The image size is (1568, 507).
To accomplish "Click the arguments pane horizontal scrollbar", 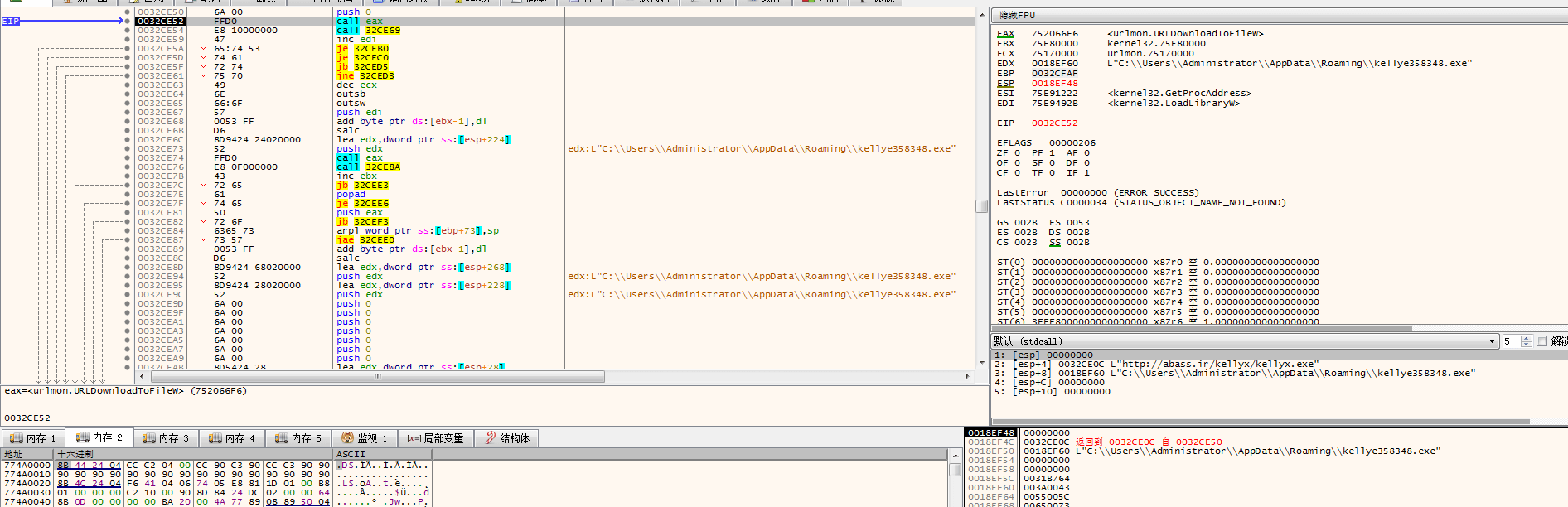I will (1260, 422).
